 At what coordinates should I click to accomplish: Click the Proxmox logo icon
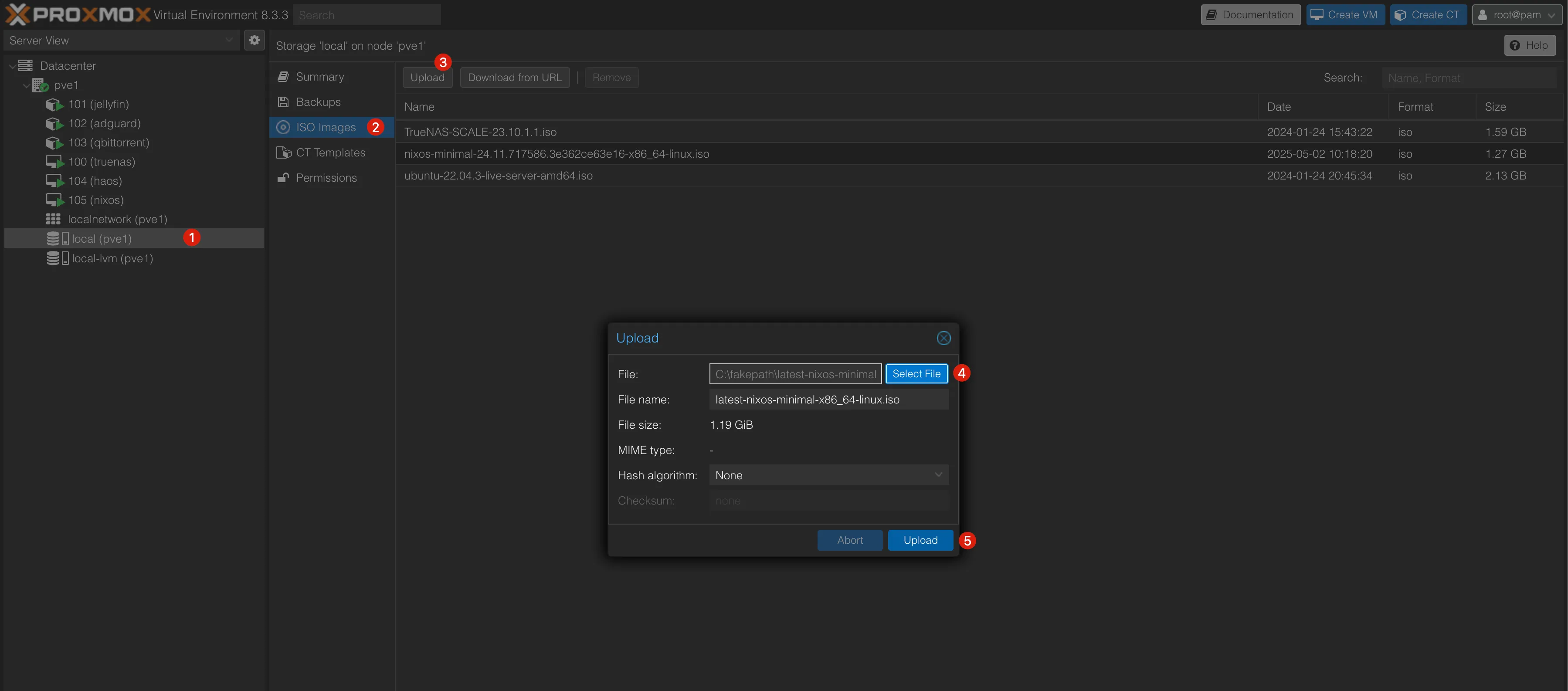(18, 15)
